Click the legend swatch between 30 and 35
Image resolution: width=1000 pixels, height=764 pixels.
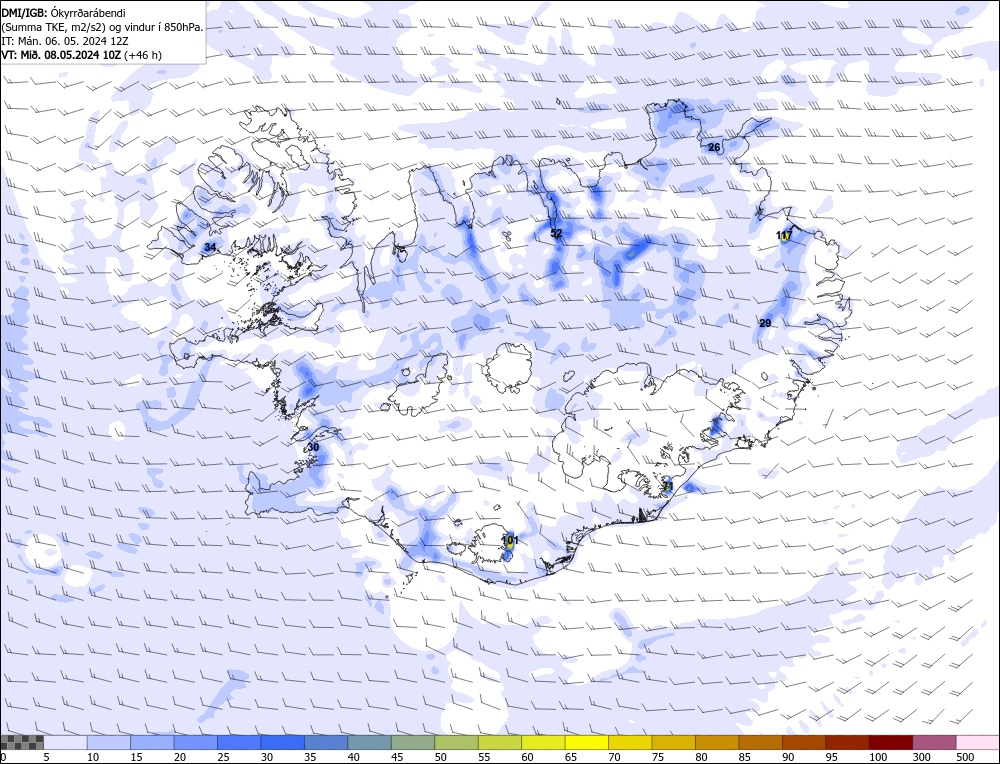283,742
